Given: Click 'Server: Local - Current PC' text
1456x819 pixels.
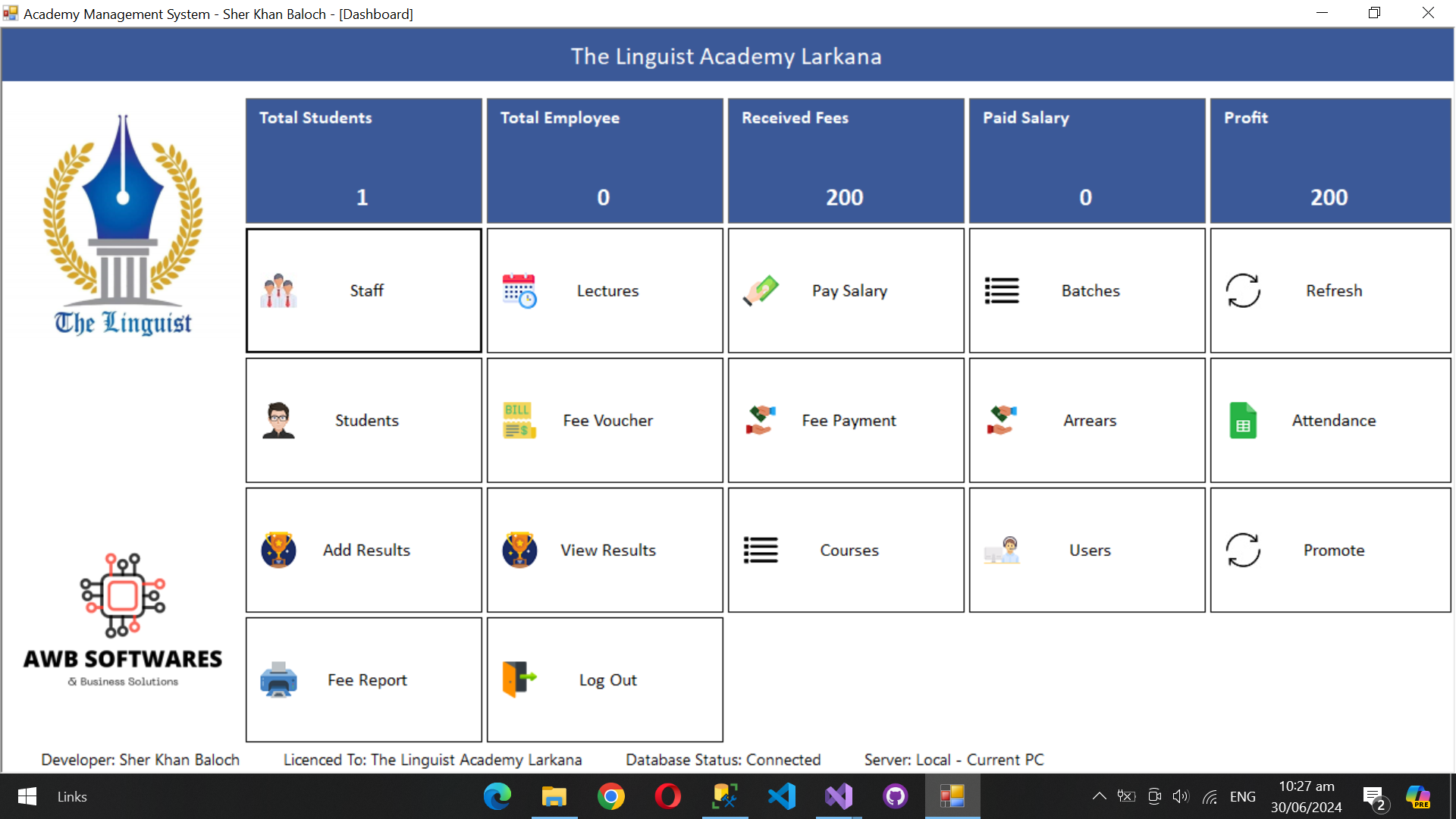Looking at the screenshot, I should click(954, 760).
